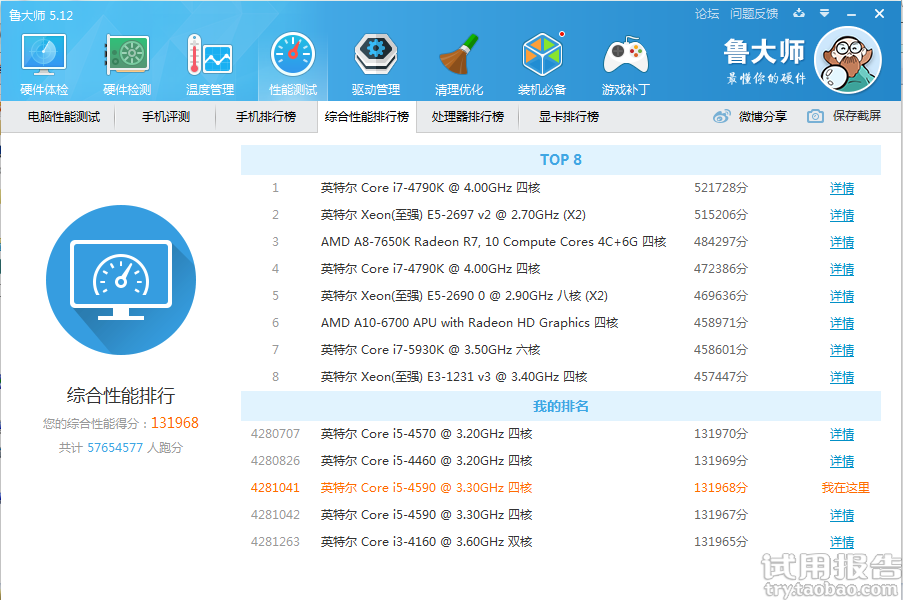Image resolution: width=903 pixels, height=600 pixels.
Task: Open 详情 for Xeon E5-2697 v2 row
Action: tap(842, 215)
